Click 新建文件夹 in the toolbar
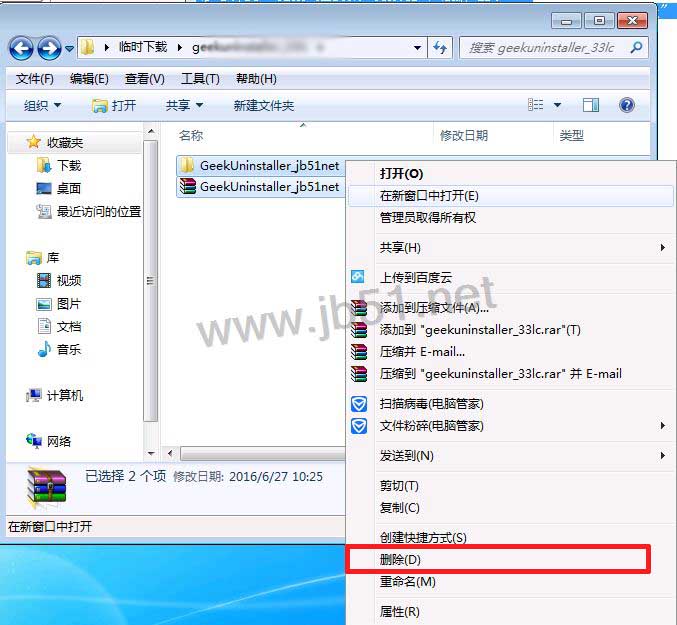This screenshot has width=677, height=625. point(264,105)
